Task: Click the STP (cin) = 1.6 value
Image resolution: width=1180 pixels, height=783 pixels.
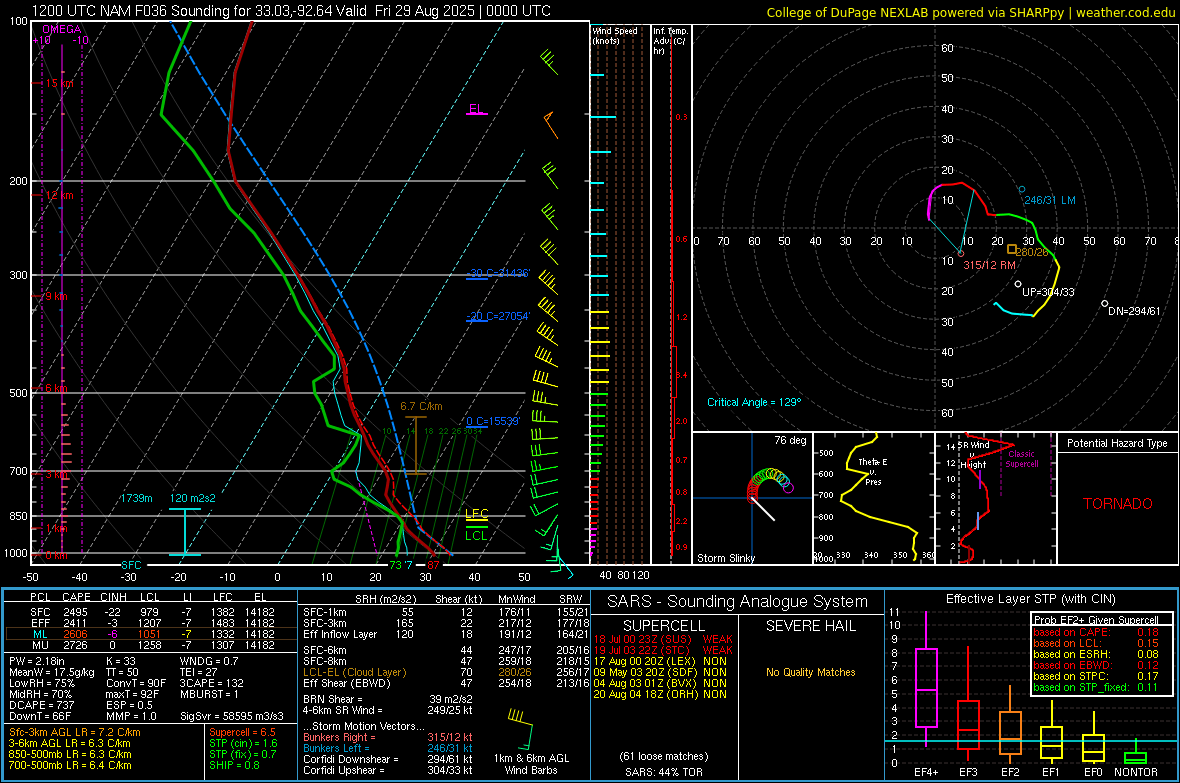Action: coord(243,743)
